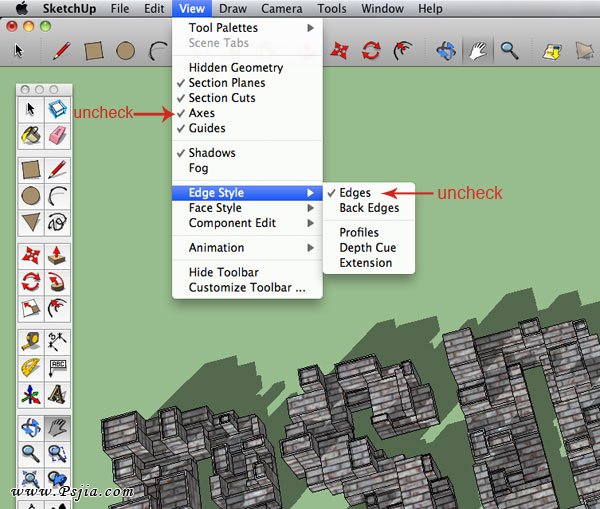Toggle Guides visibility off

click(x=206, y=128)
